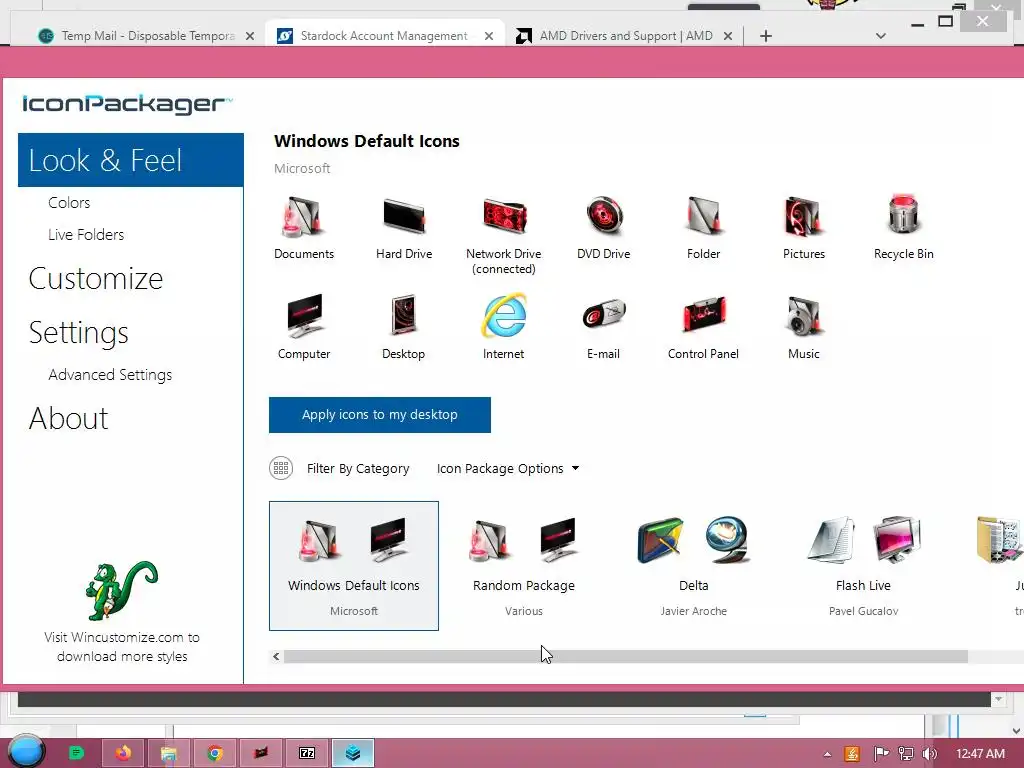Click the package list horizontal scrollbar
The height and width of the screenshot is (768, 1024).
[625, 656]
